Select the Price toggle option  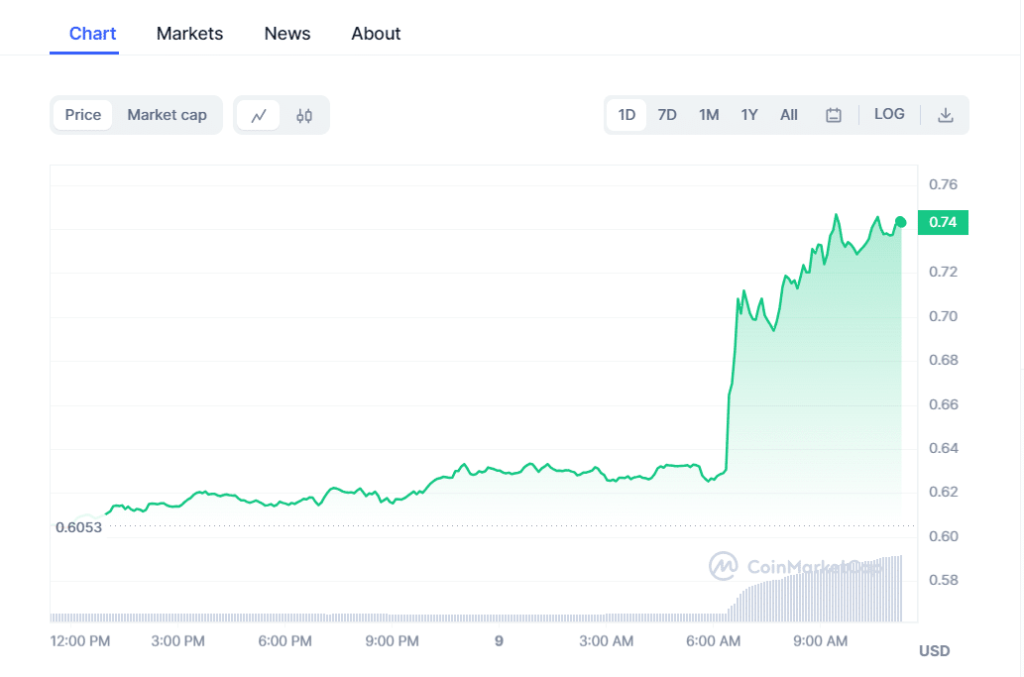83,115
